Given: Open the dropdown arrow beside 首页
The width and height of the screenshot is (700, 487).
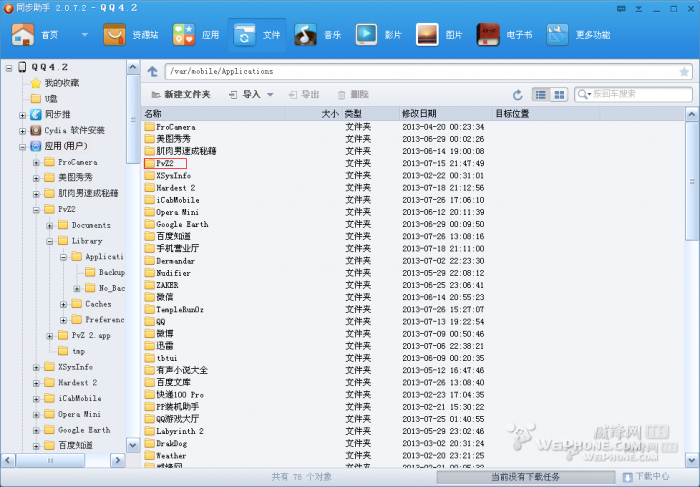Looking at the screenshot, I should coord(84,35).
